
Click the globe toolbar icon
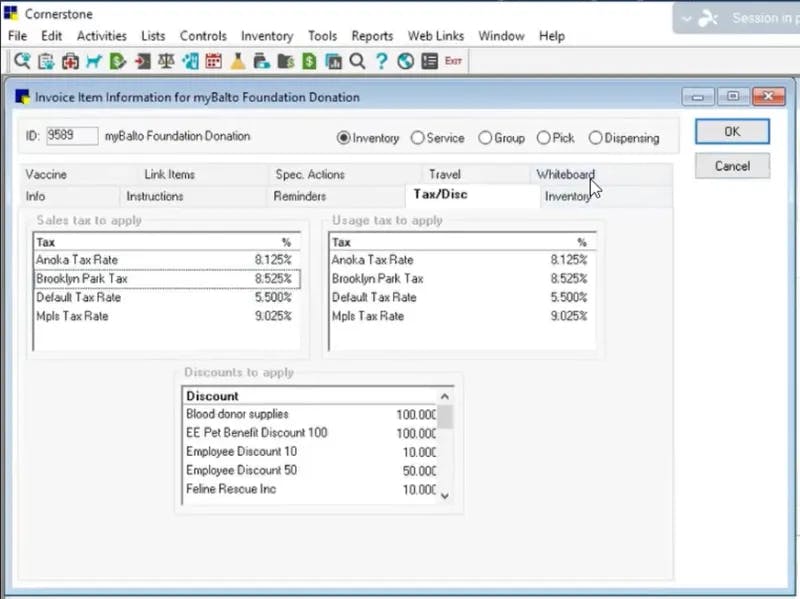405,61
